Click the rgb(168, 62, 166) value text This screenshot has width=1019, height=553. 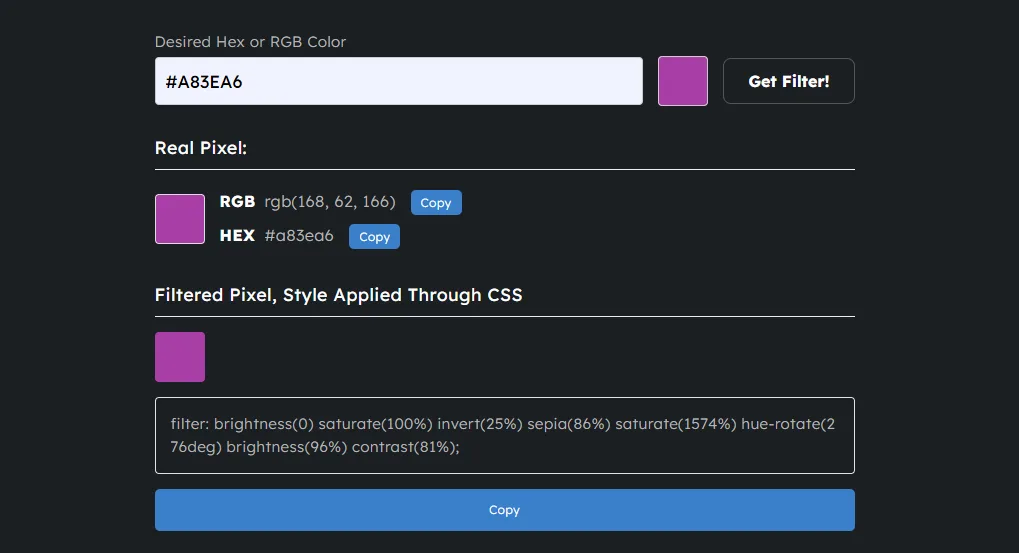329,202
